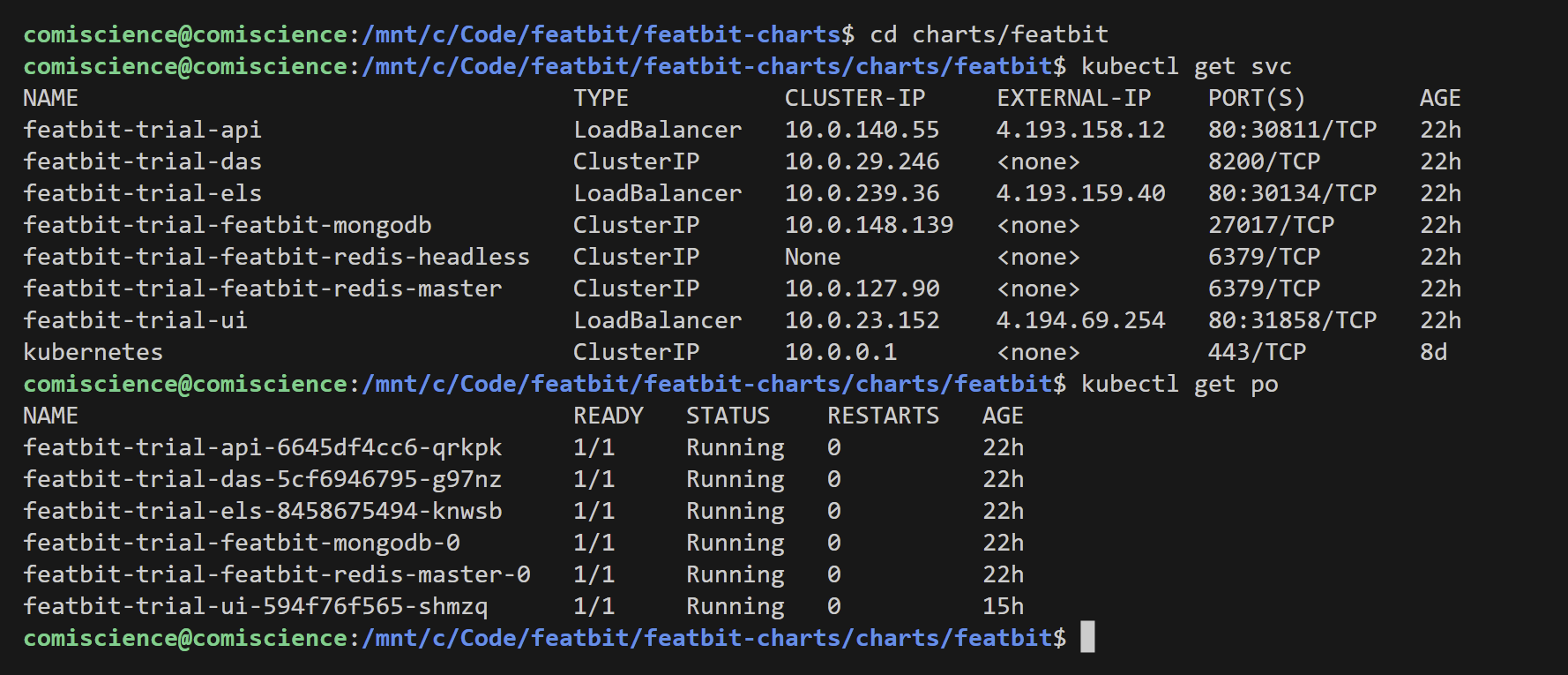Click the 15h age of ui pod

1003,606
